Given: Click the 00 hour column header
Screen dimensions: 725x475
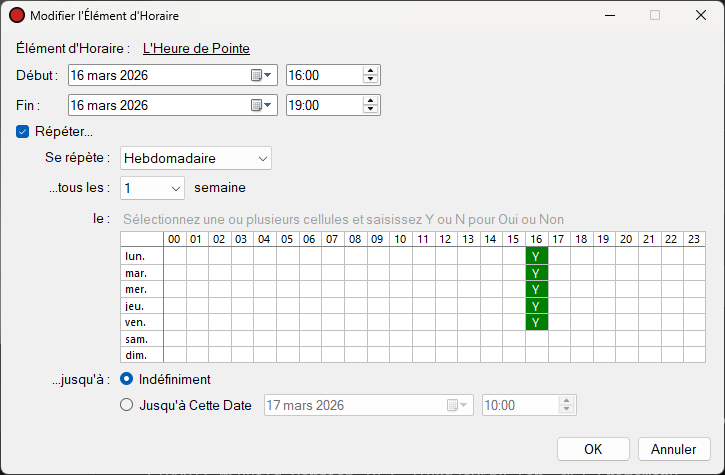Looking at the screenshot, I should click(175, 239).
